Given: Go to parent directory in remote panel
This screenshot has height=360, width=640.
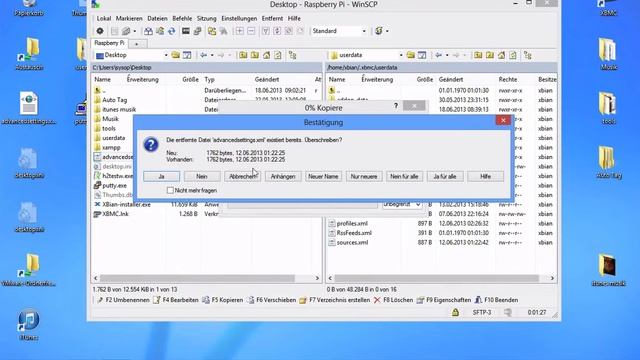Looking at the screenshot, I should tap(478, 55).
